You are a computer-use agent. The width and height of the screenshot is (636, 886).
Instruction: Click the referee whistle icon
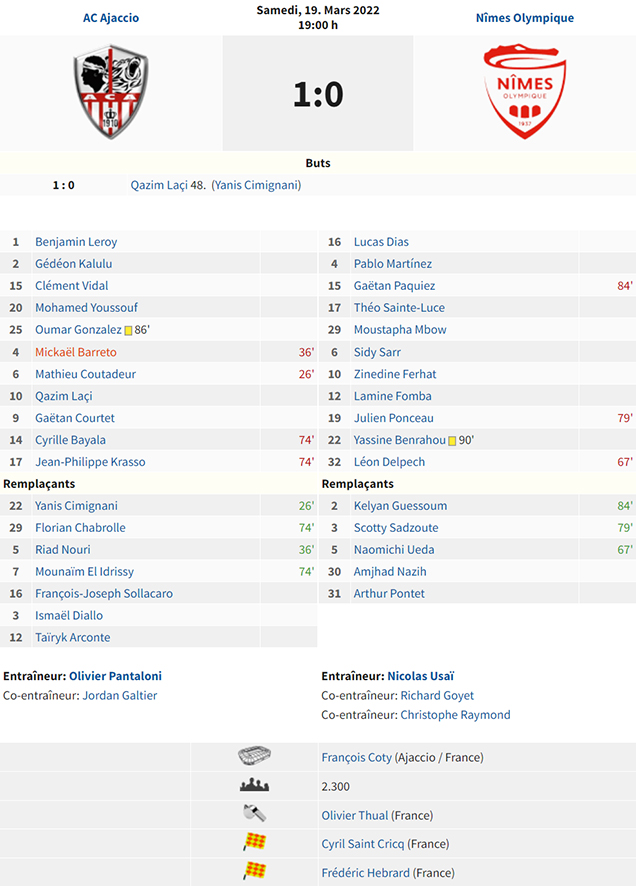click(x=254, y=814)
